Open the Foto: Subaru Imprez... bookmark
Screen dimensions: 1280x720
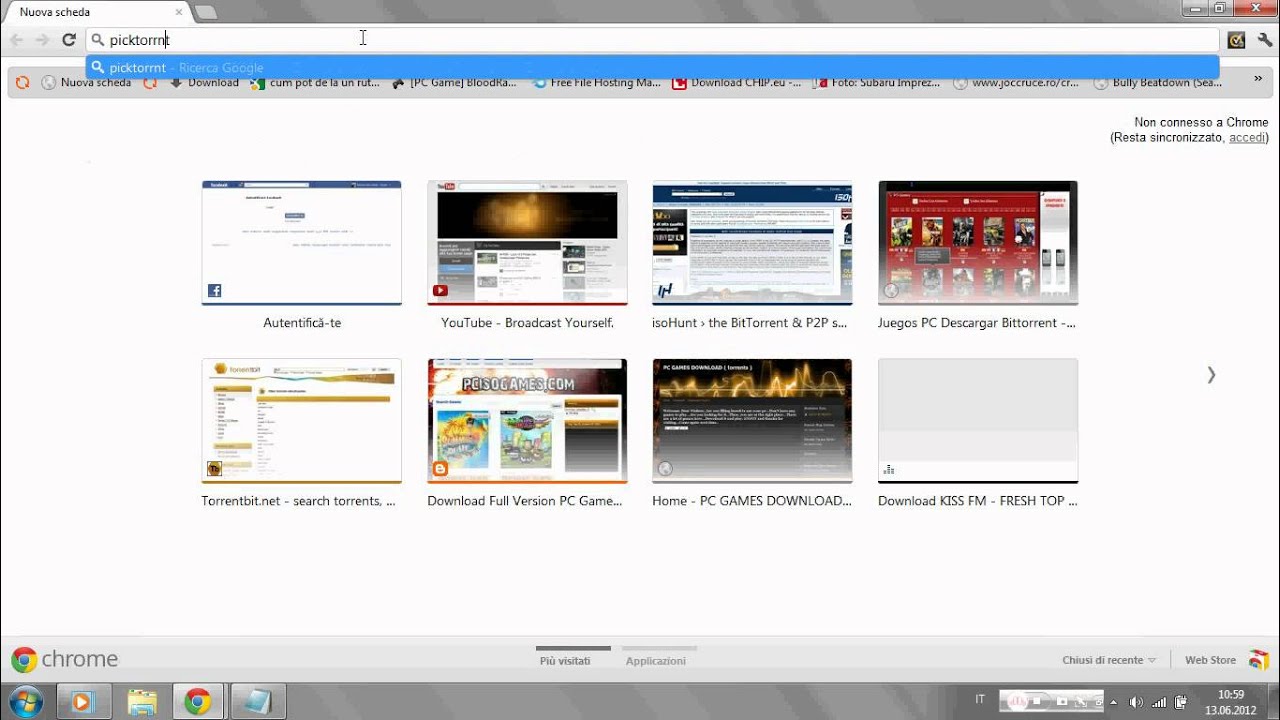pos(878,83)
